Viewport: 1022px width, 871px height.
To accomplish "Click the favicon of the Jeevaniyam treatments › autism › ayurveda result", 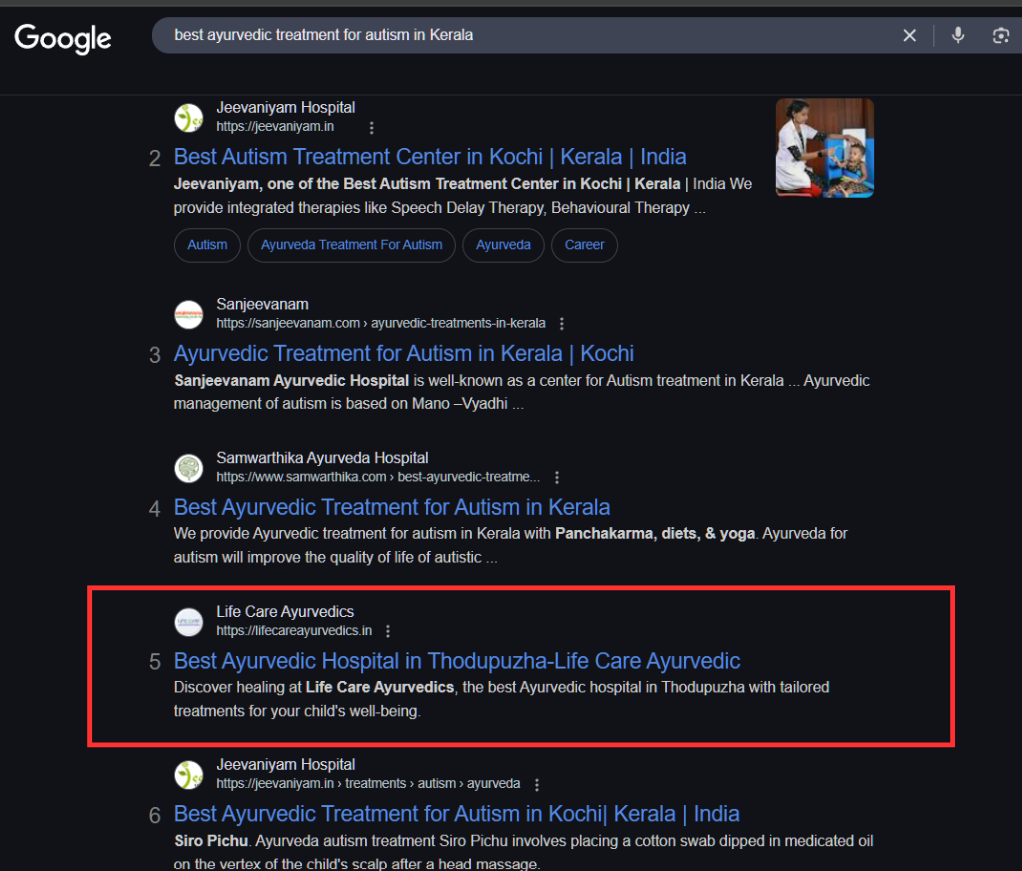I will [x=188, y=775].
